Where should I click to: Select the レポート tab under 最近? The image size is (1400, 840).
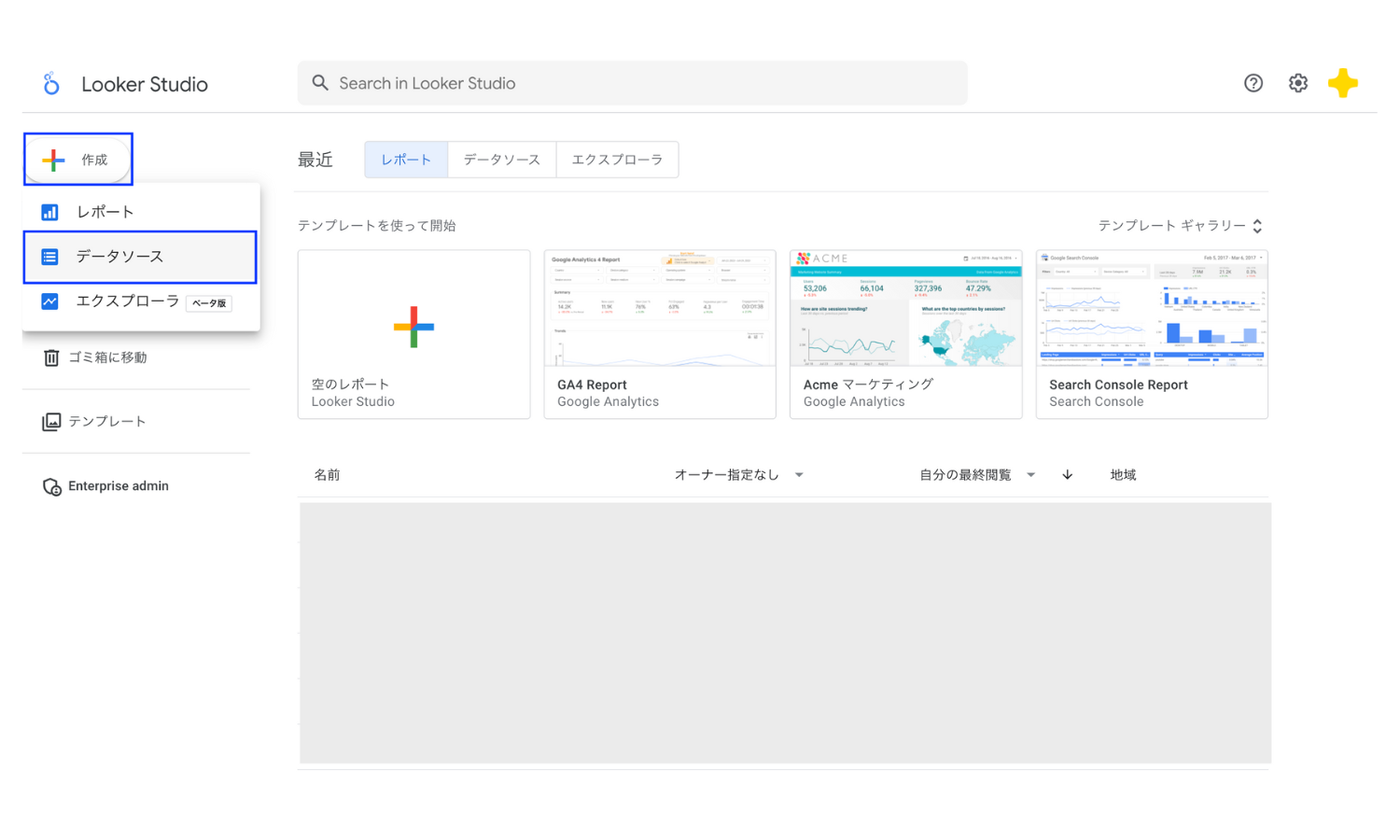[x=405, y=160]
